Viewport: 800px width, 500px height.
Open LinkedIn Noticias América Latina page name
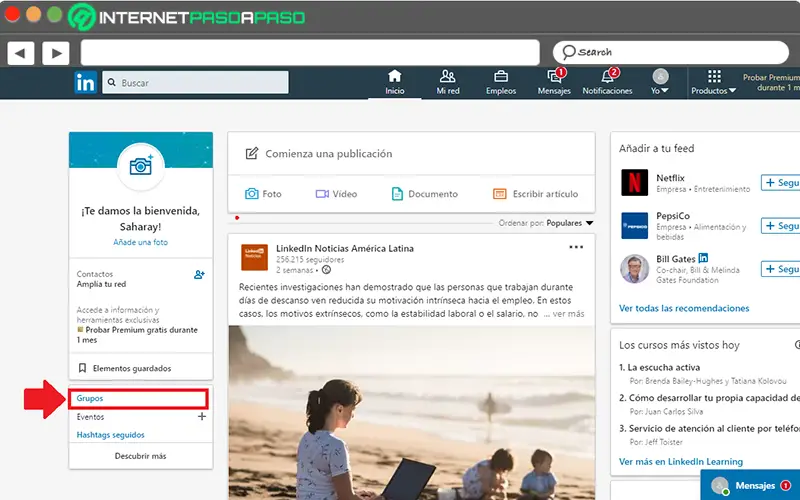[x=345, y=248]
